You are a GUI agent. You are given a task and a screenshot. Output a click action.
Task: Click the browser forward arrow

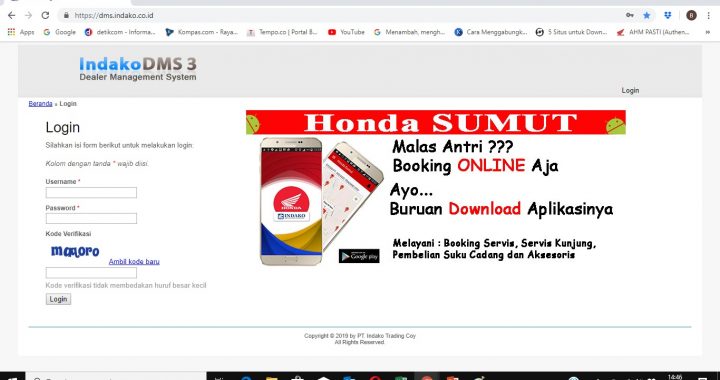pyautogui.click(x=28, y=16)
